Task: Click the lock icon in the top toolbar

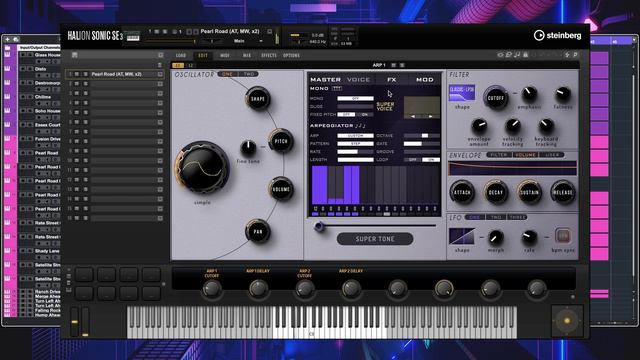Action: coord(525,55)
